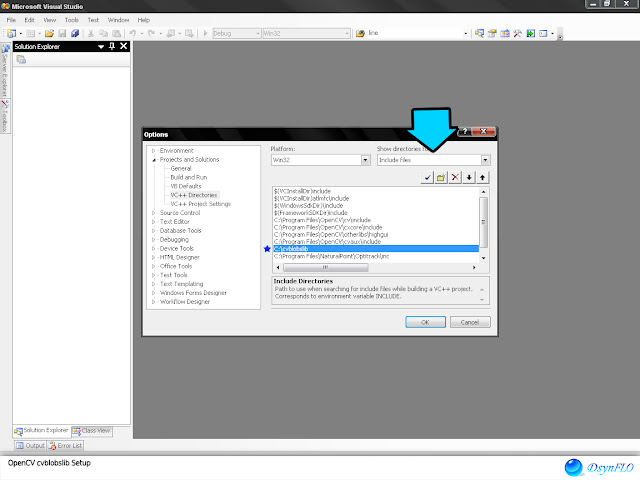640x480 pixels.
Task: Open the Find combo box dropdown arrow
Action: click(466, 33)
